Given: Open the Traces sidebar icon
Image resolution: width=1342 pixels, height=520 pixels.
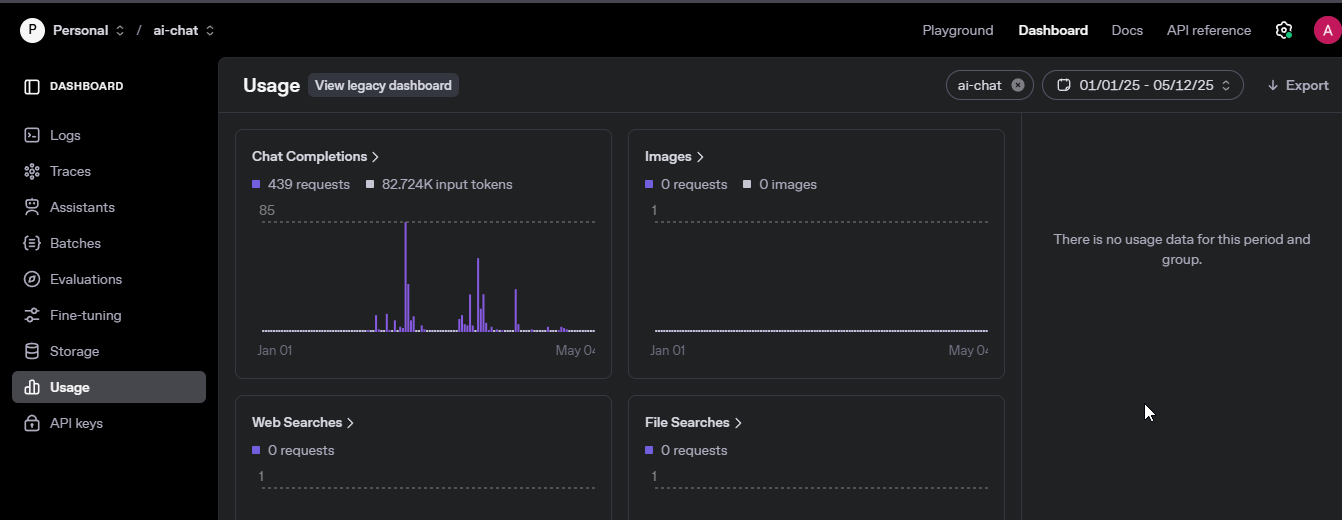Looking at the screenshot, I should click(32, 171).
